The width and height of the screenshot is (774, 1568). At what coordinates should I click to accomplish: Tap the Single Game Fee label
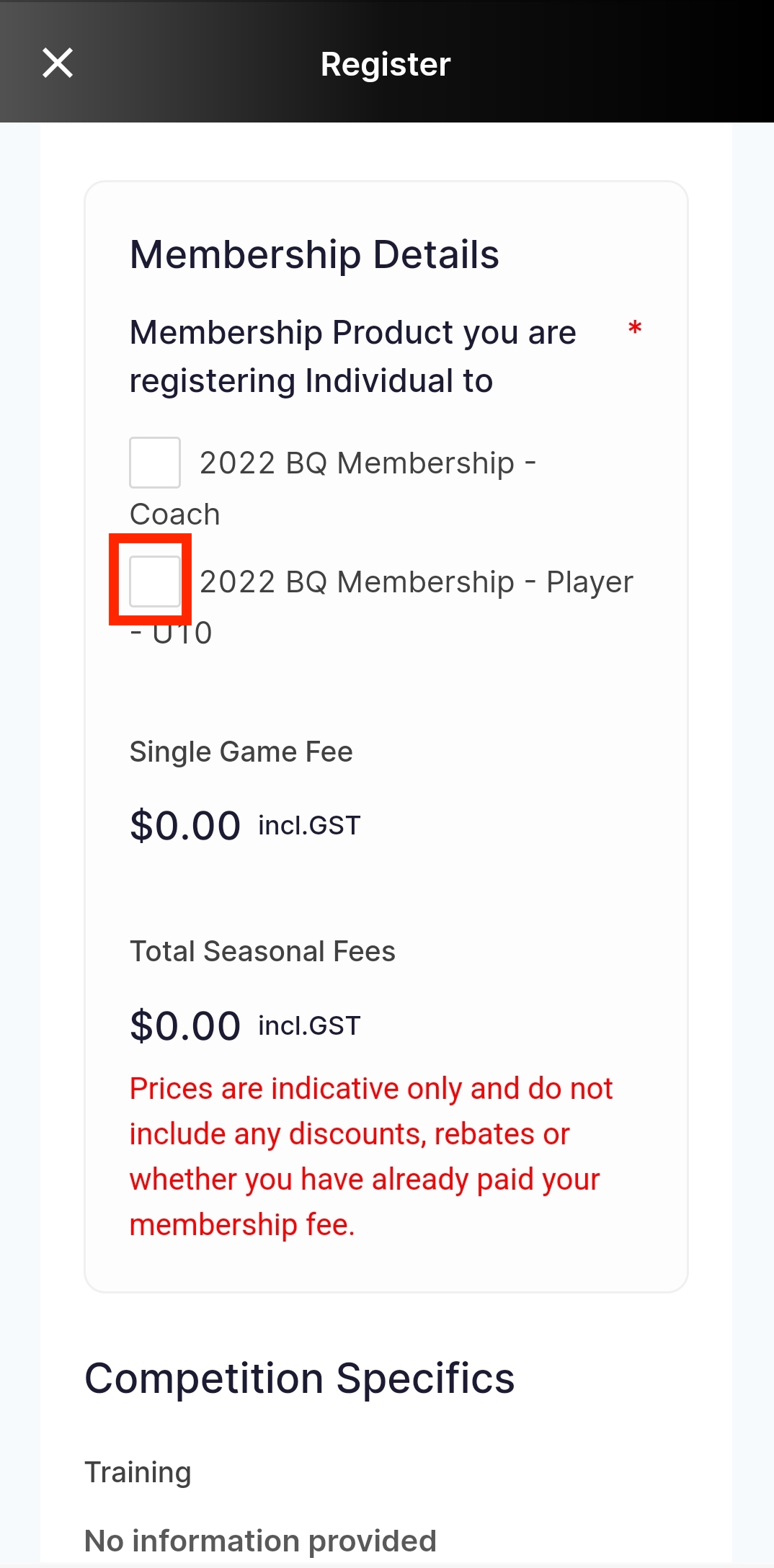[x=241, y=752]
